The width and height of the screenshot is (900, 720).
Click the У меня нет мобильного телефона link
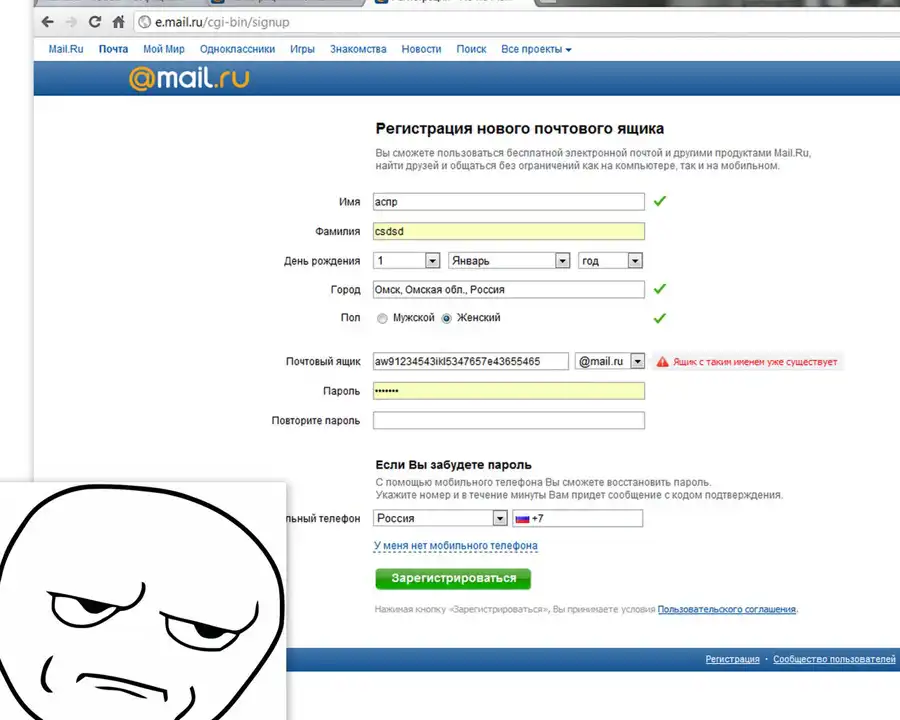[455, 546]
